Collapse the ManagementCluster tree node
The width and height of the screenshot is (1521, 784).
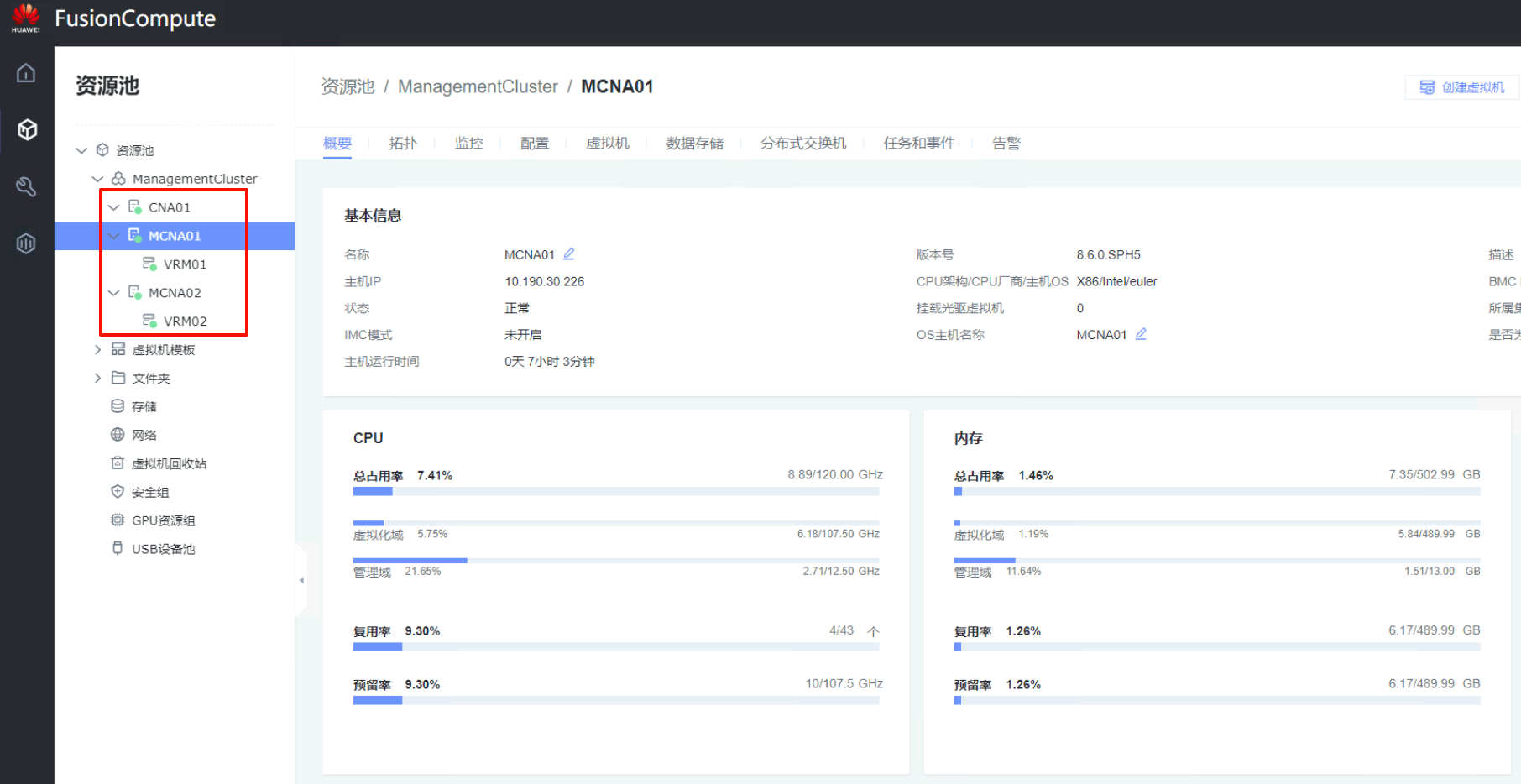click(x=97, y=179)
